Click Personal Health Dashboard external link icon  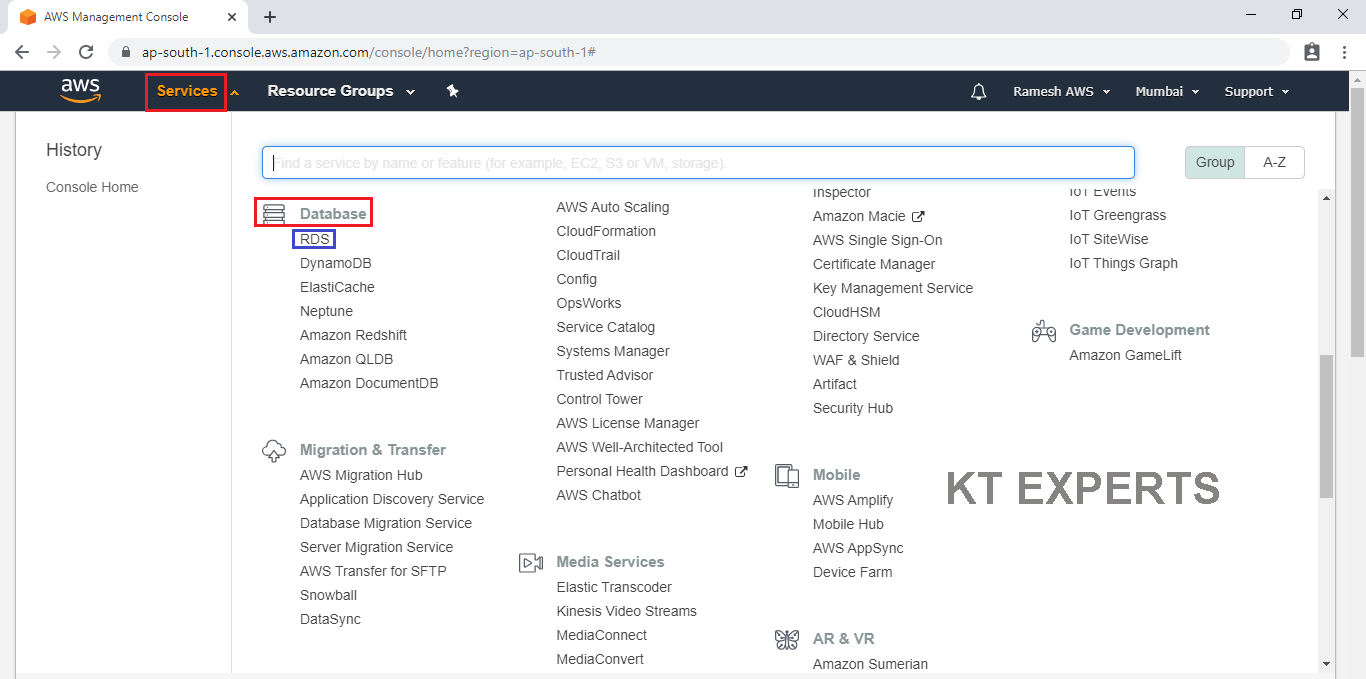[x=741, y=471]
